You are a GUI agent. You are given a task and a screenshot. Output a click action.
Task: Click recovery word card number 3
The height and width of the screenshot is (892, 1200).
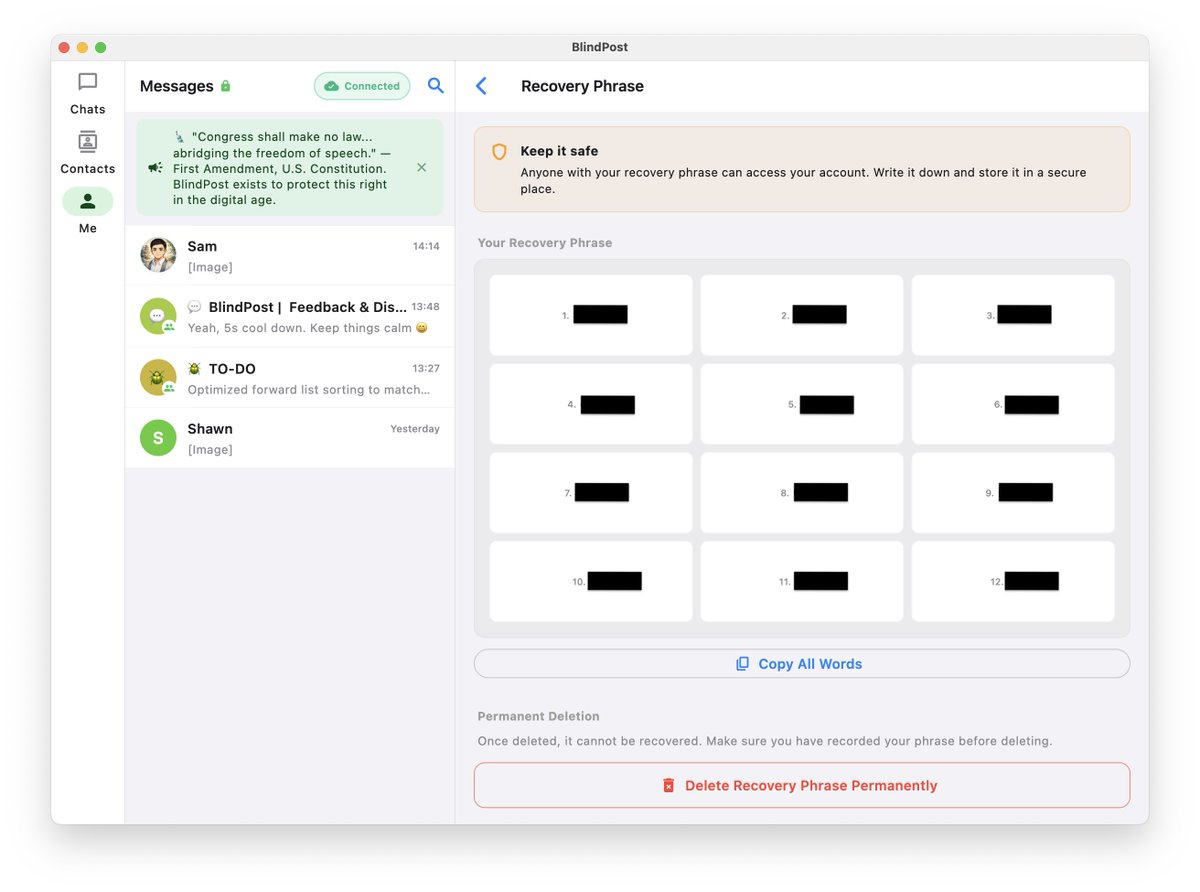click(x=1013, y=315)
